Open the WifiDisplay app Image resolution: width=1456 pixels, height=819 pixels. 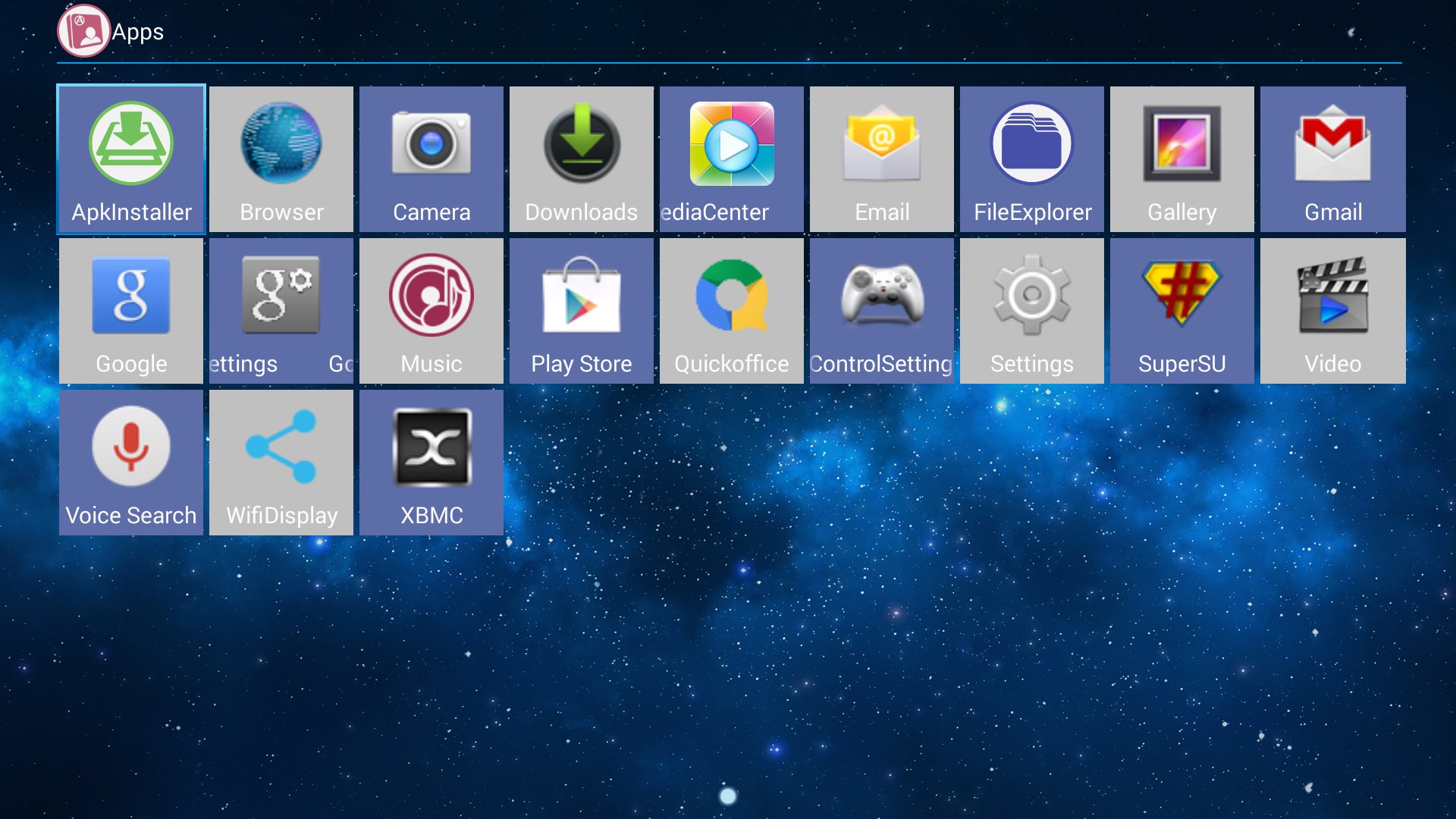tap(281, 463)
